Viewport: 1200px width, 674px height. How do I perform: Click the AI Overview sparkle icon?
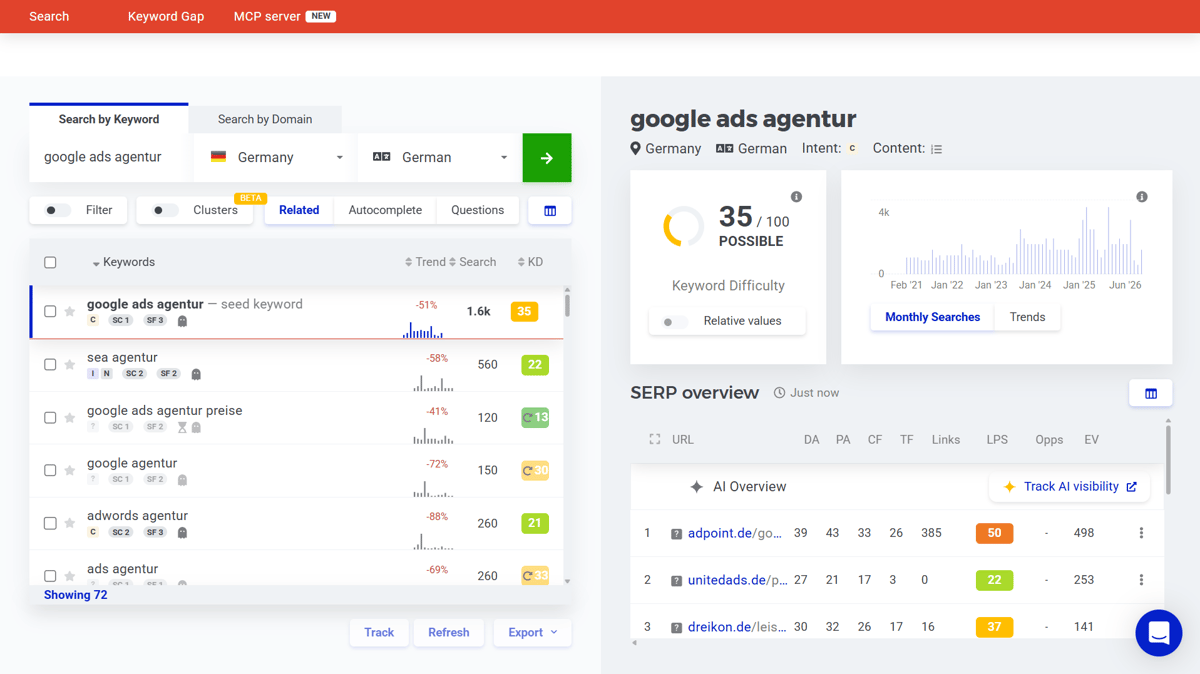point(697,487)
